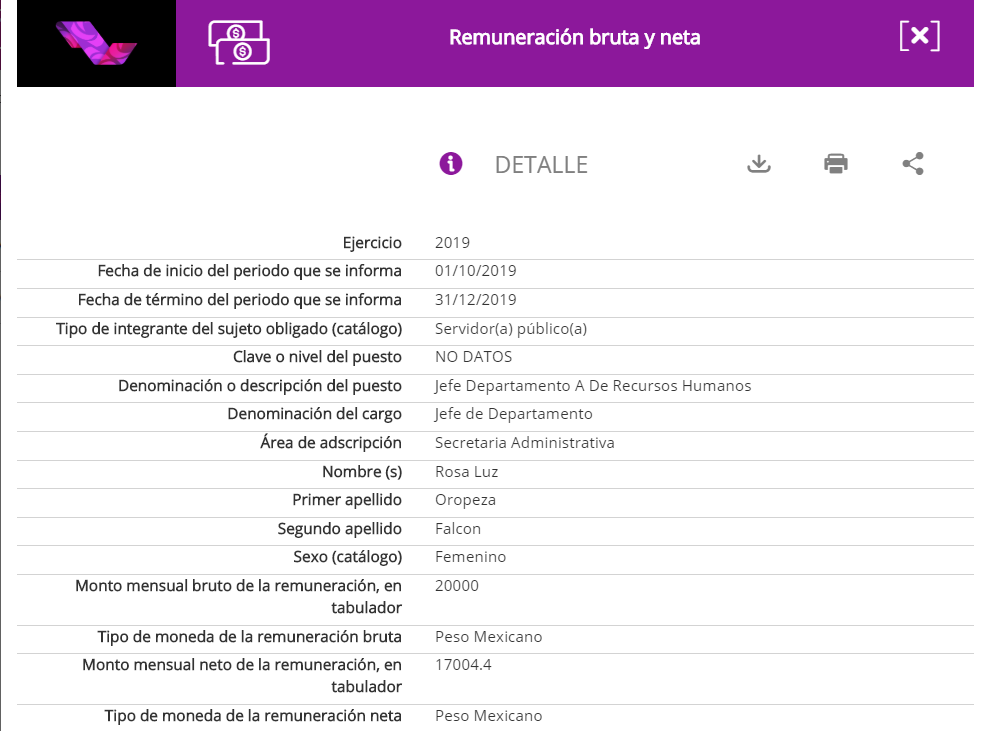Screen dimensions: 988x731
Task: Download the detail record
Action: (759, 164)
